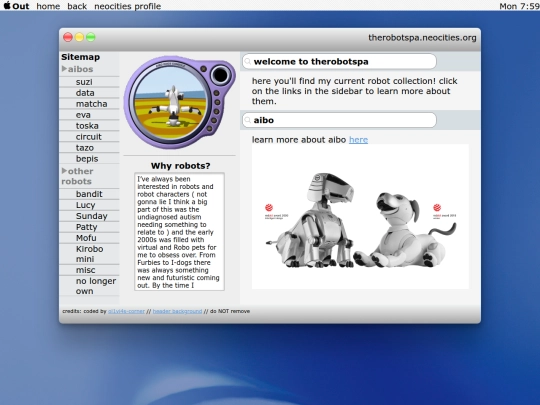Open the Out menu item

(21, 6)
